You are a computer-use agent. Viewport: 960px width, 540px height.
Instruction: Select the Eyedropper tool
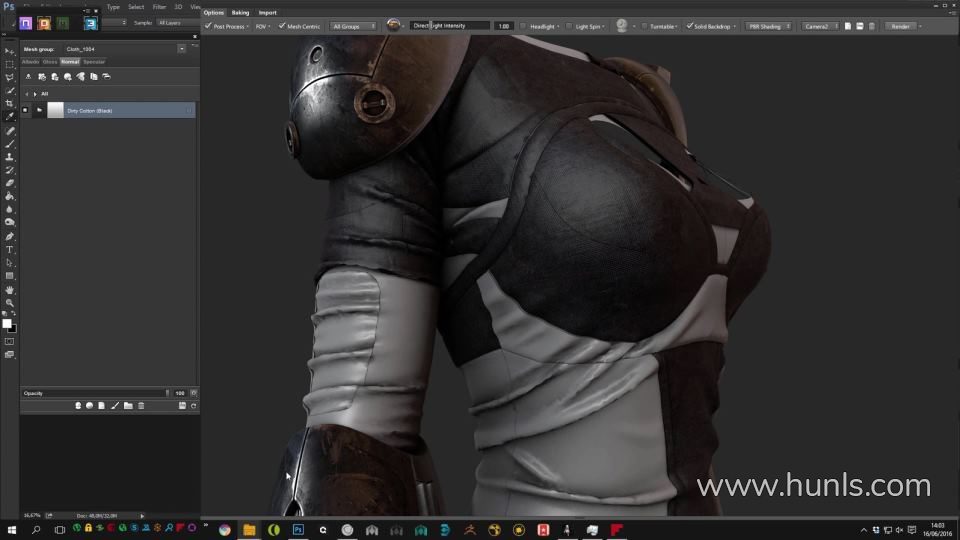click(x=9, y=116)
